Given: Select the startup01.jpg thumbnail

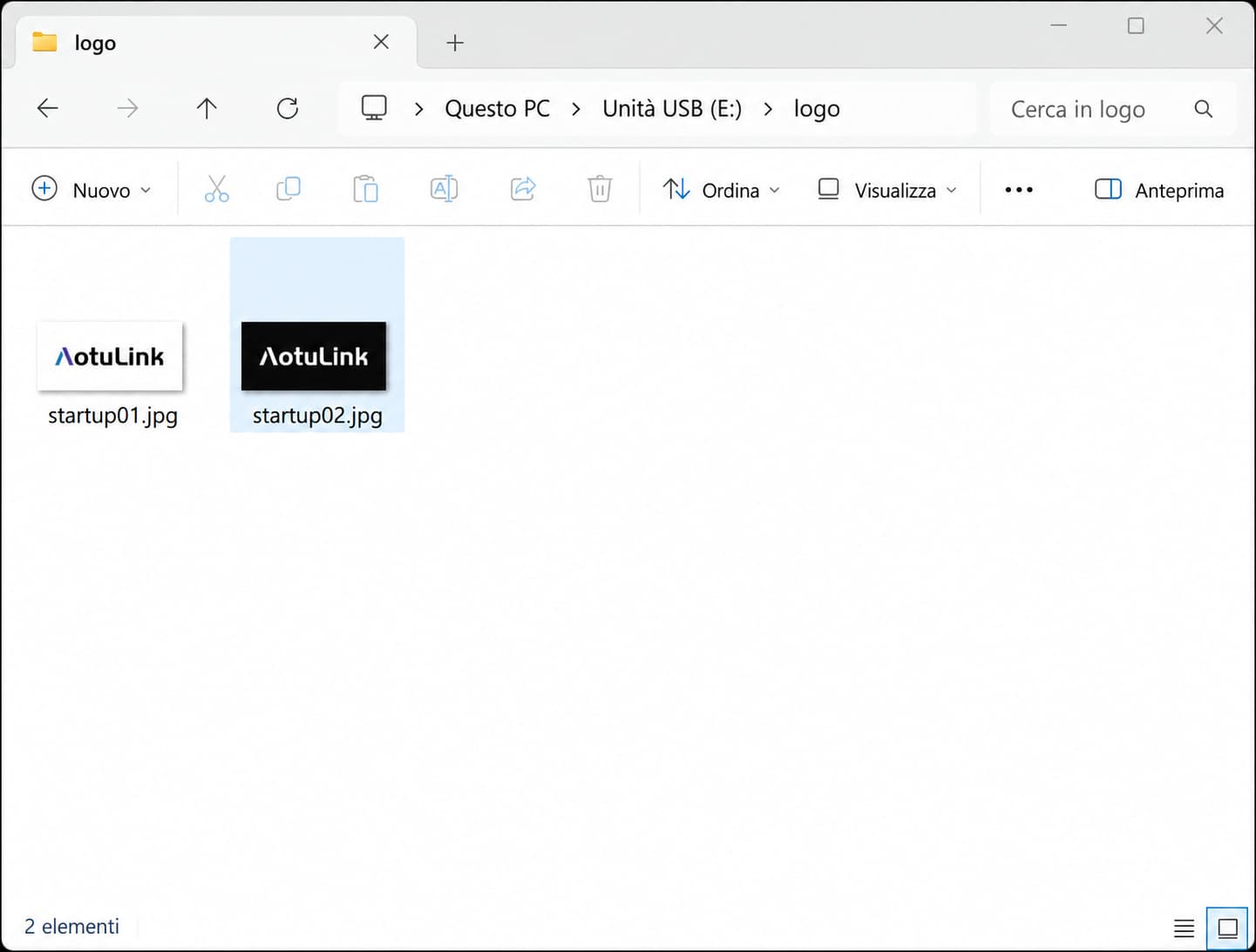Looking at the screenshot, I should click(110, 356).
